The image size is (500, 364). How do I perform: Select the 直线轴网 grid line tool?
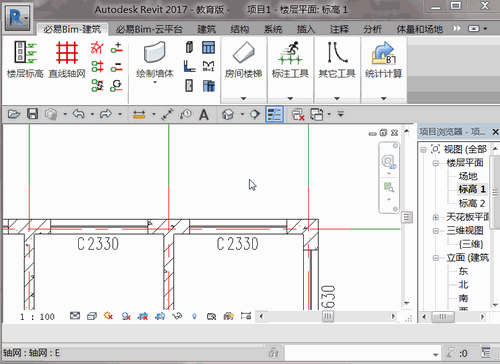pyautogui.click(x=67, y=59)
